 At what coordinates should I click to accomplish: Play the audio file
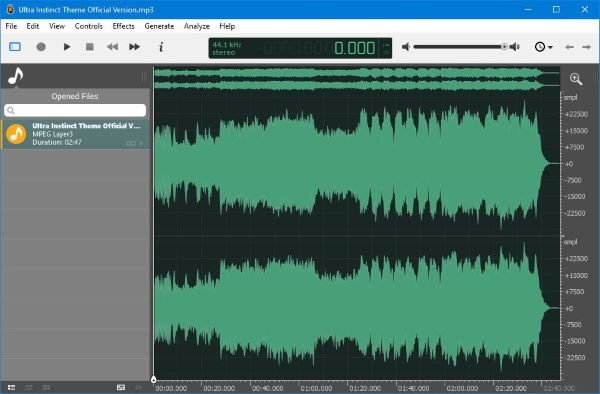coord(67,47)
